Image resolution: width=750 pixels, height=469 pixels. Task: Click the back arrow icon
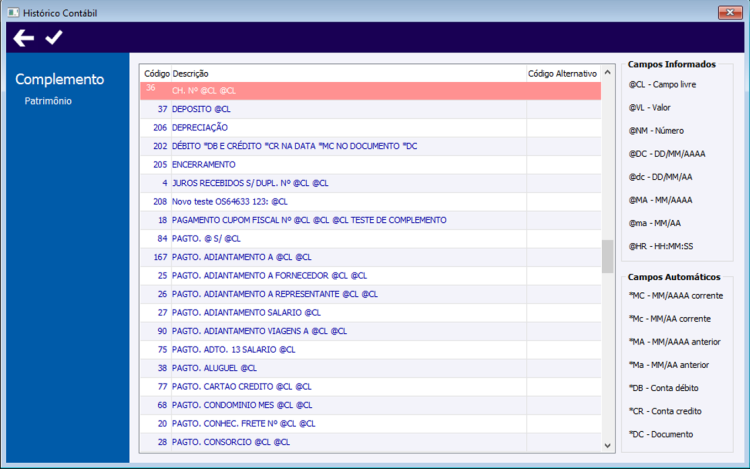point(23,38)
